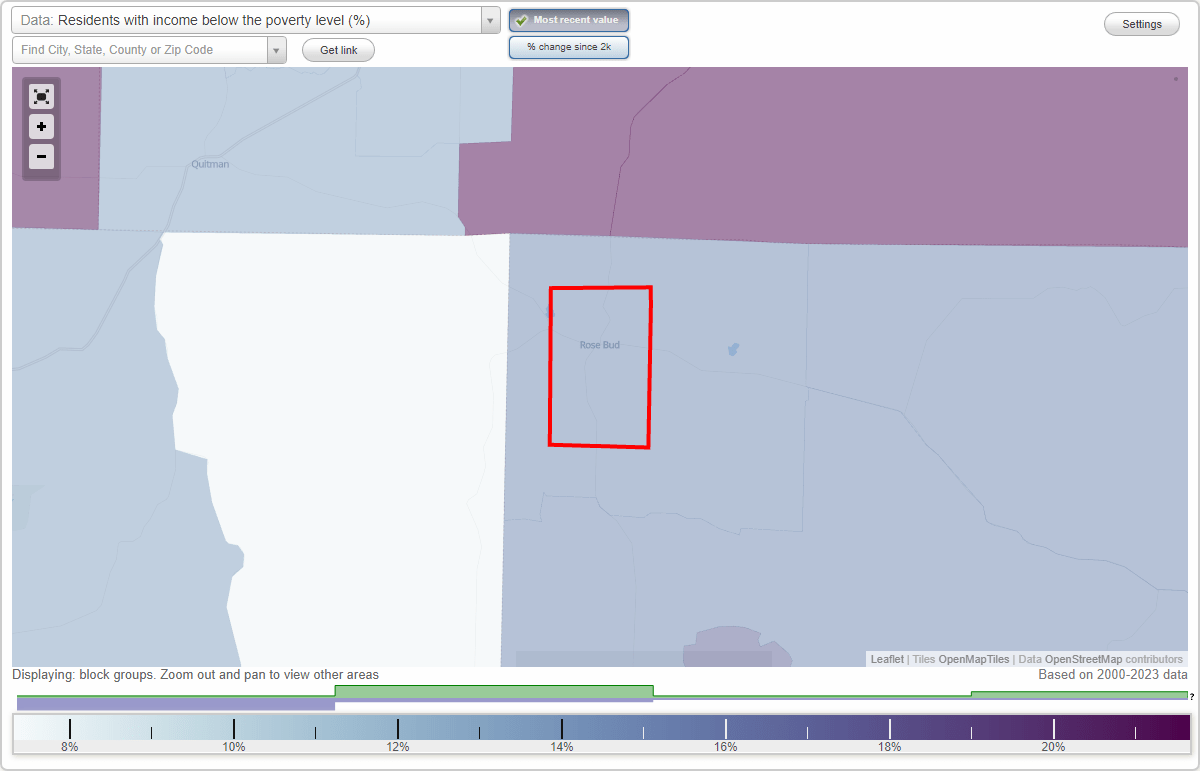Expand map view with the fullscreen icon
Image resolution: width=1200 pixels, height=771 pixels.
41,96
